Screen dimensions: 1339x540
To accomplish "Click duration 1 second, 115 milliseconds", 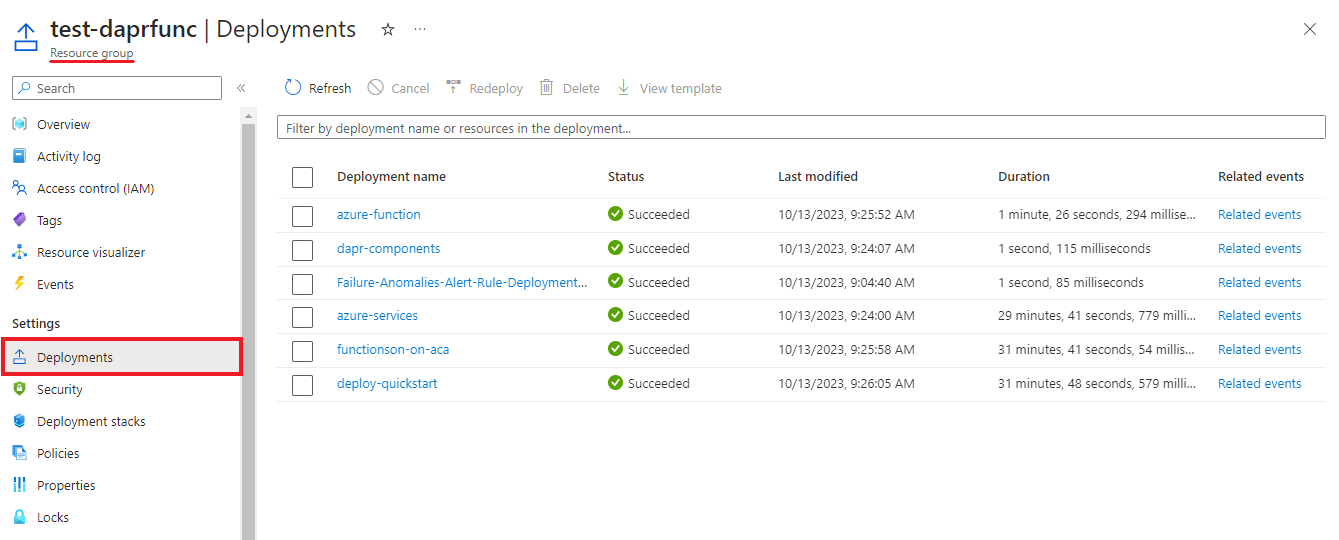I will 1074,248.
